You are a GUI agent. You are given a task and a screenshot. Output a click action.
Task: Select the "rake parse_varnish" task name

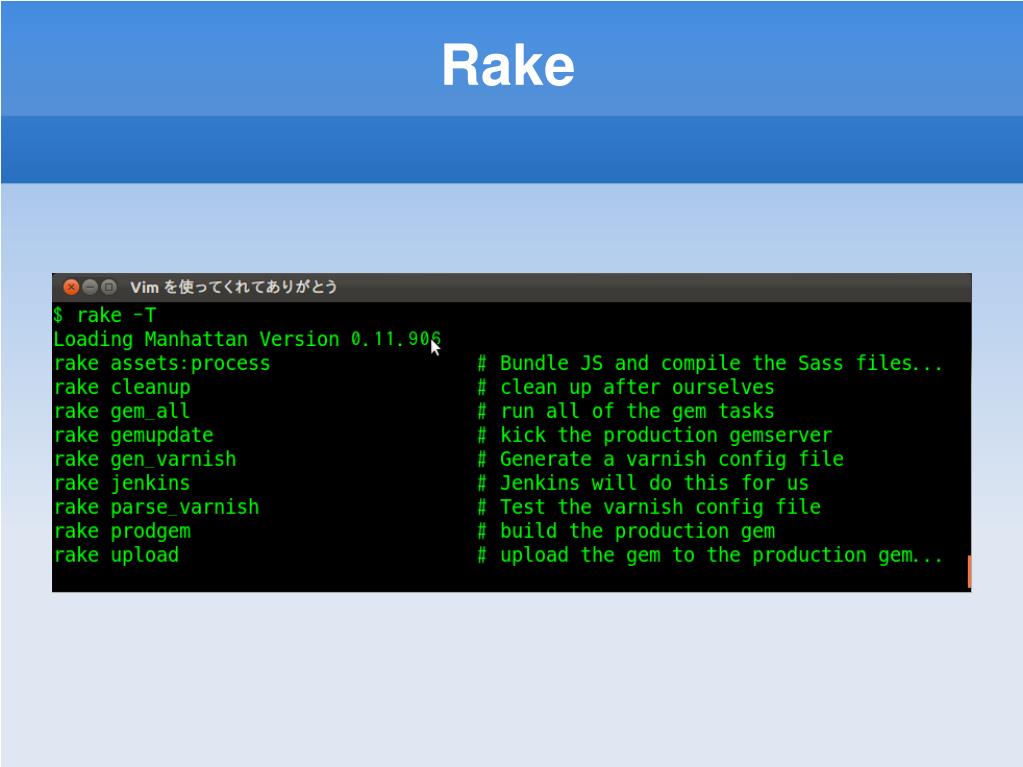click(x=157, y=507)
